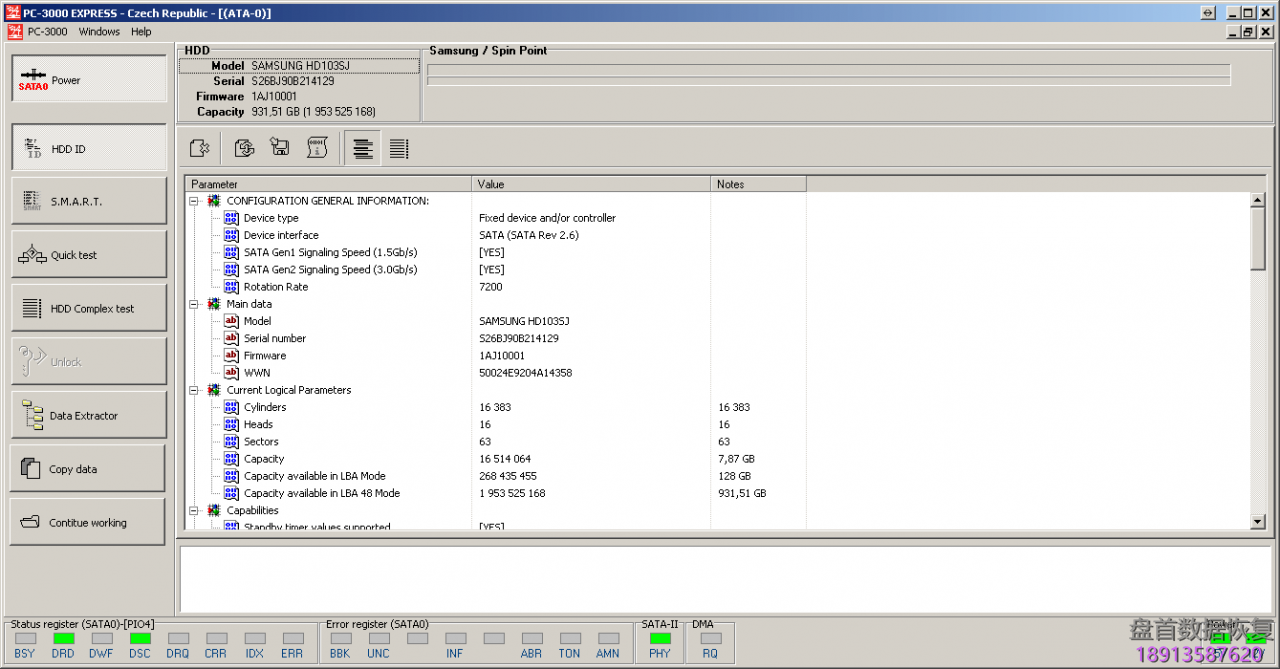Click the DRD status indicator
Image resolution: width=1280 pixels, height=669 pixels.
click(x=64, y=638)
